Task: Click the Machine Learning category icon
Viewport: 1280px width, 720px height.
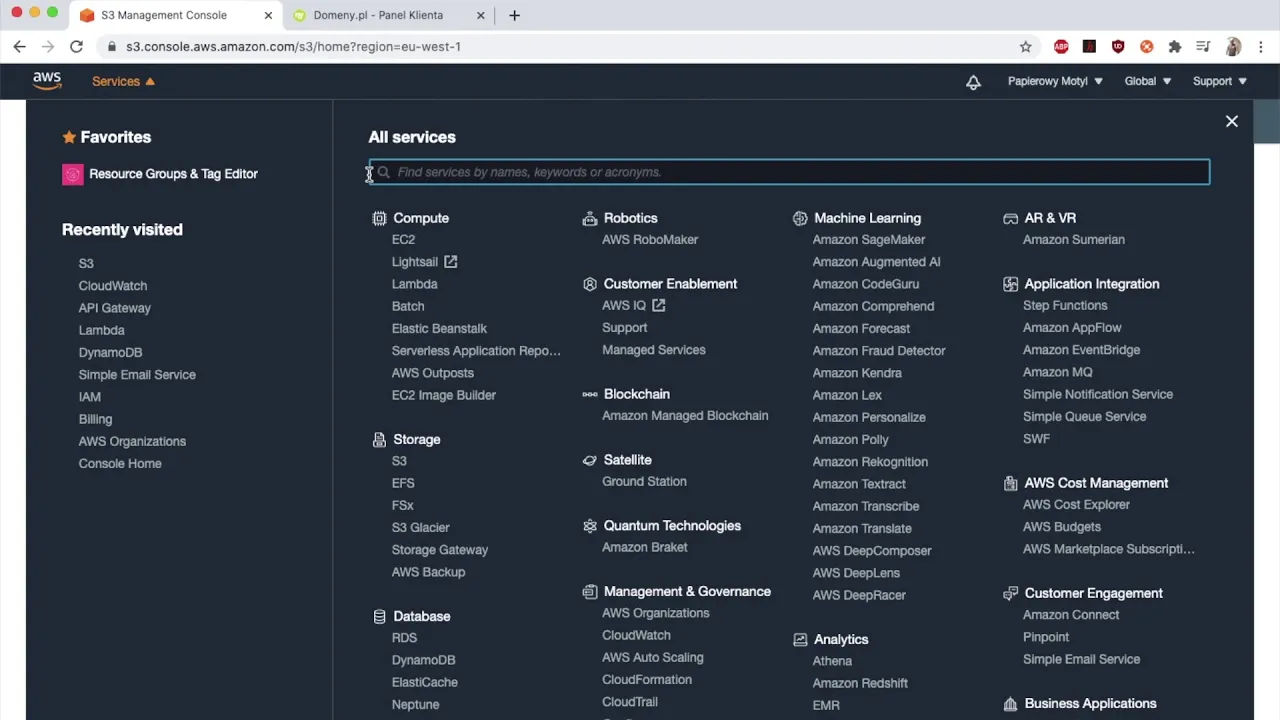Action: (x=800, y=218)
